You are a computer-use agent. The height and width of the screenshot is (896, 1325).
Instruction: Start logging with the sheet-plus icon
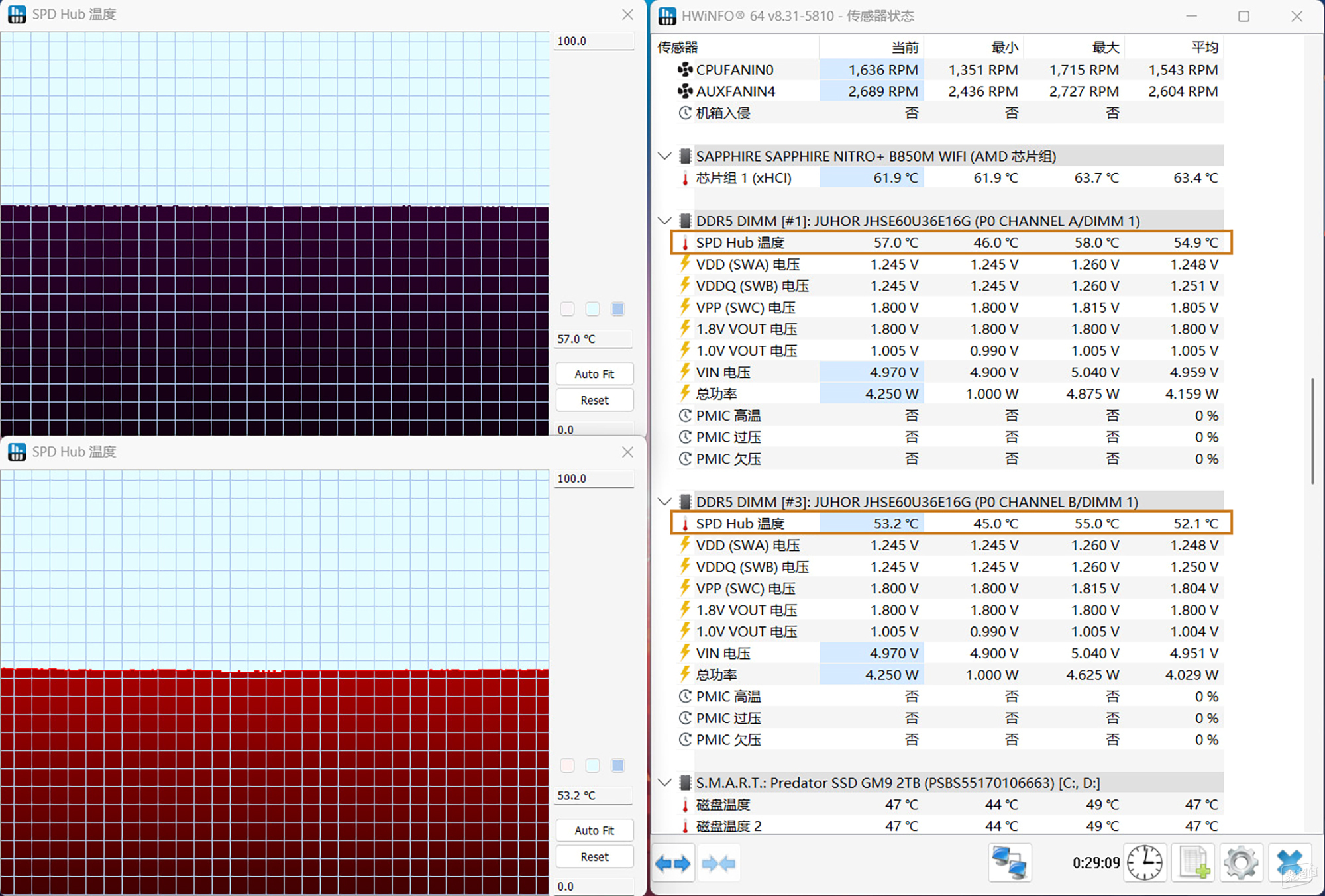[x=1193, y=863]
